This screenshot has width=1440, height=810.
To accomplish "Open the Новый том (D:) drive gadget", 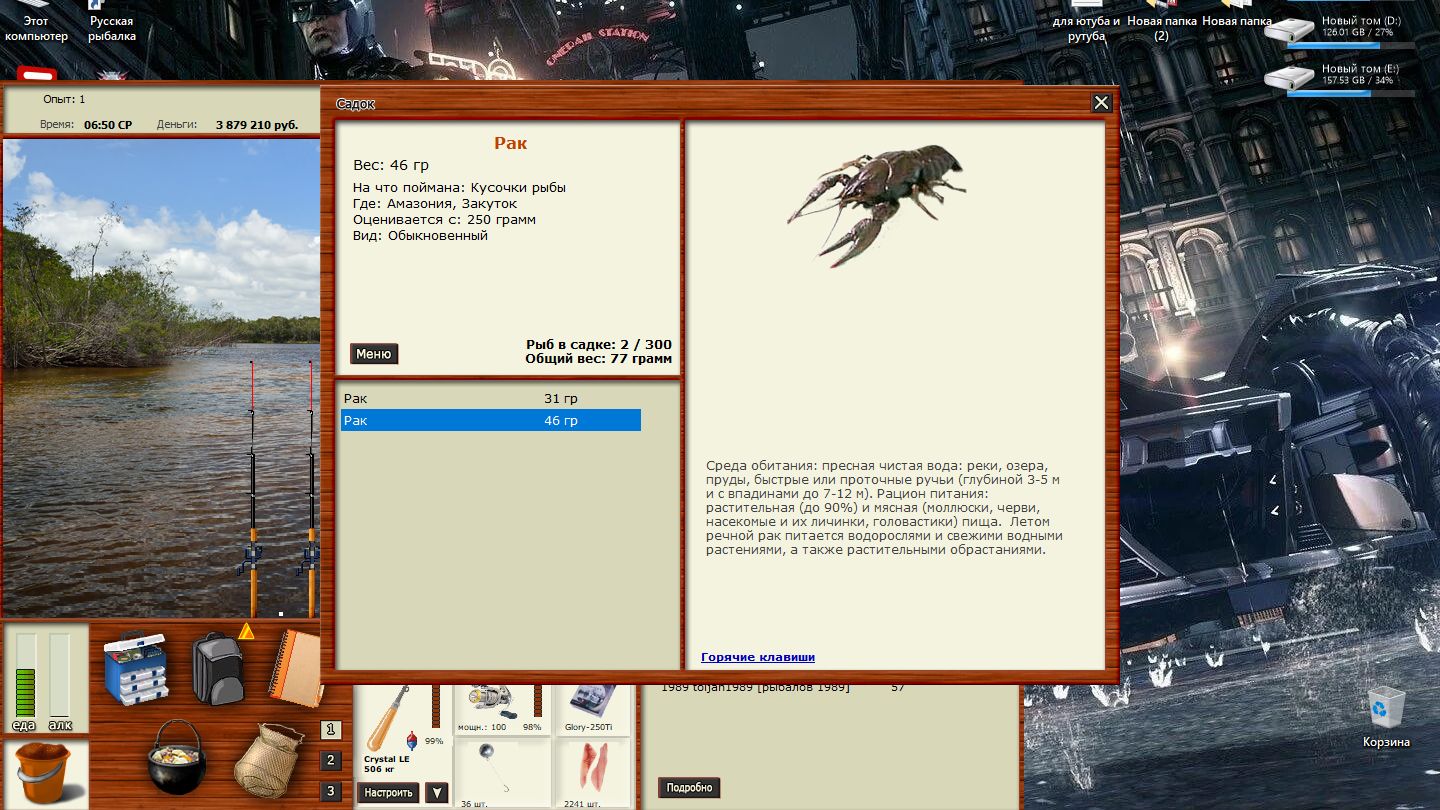I will (1340, 30).
